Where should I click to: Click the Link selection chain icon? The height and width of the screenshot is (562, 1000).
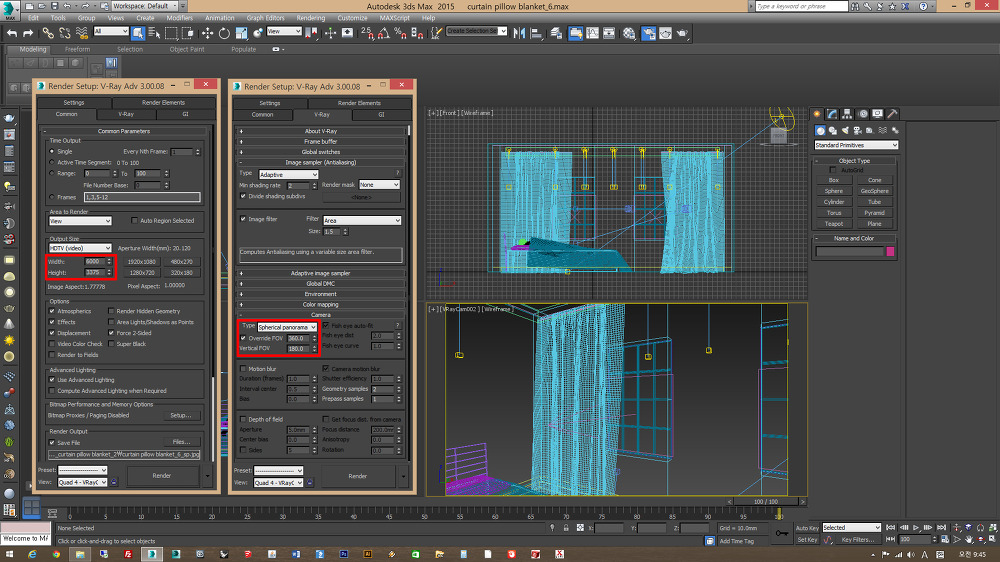(x=48, y=32)
